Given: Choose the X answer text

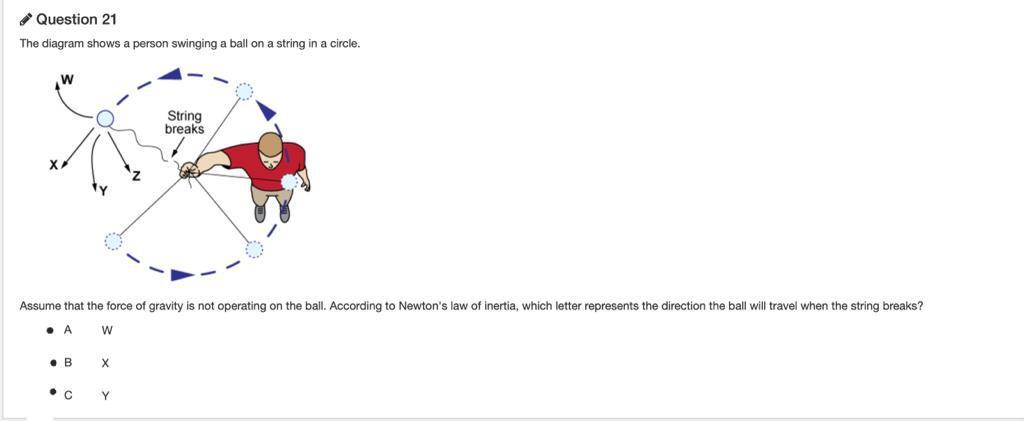Looking at the screenshot, I should (x=106, y=363).
